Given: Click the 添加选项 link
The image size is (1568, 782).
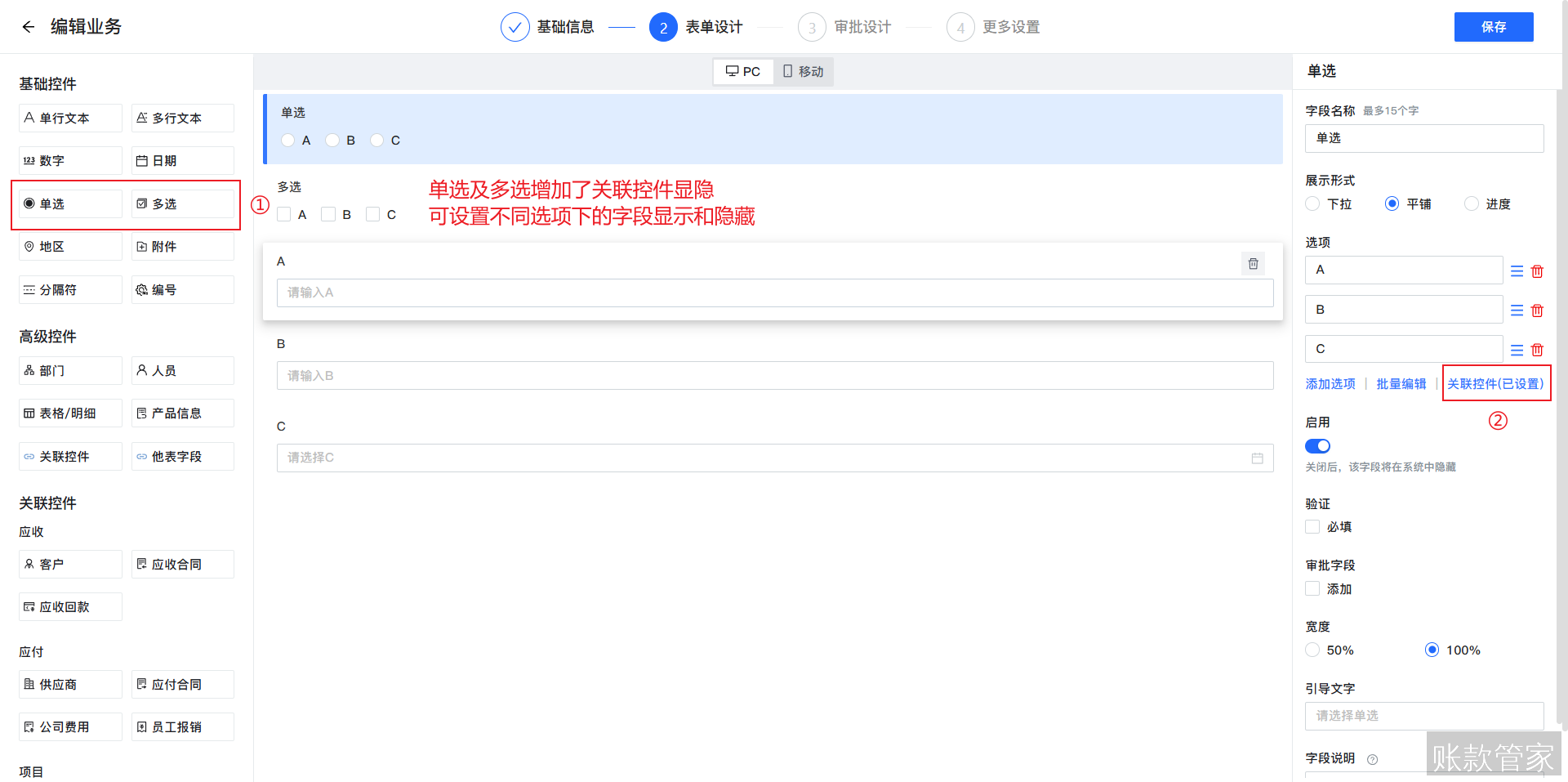Looking at the screenshot, I should (1330, 383).
